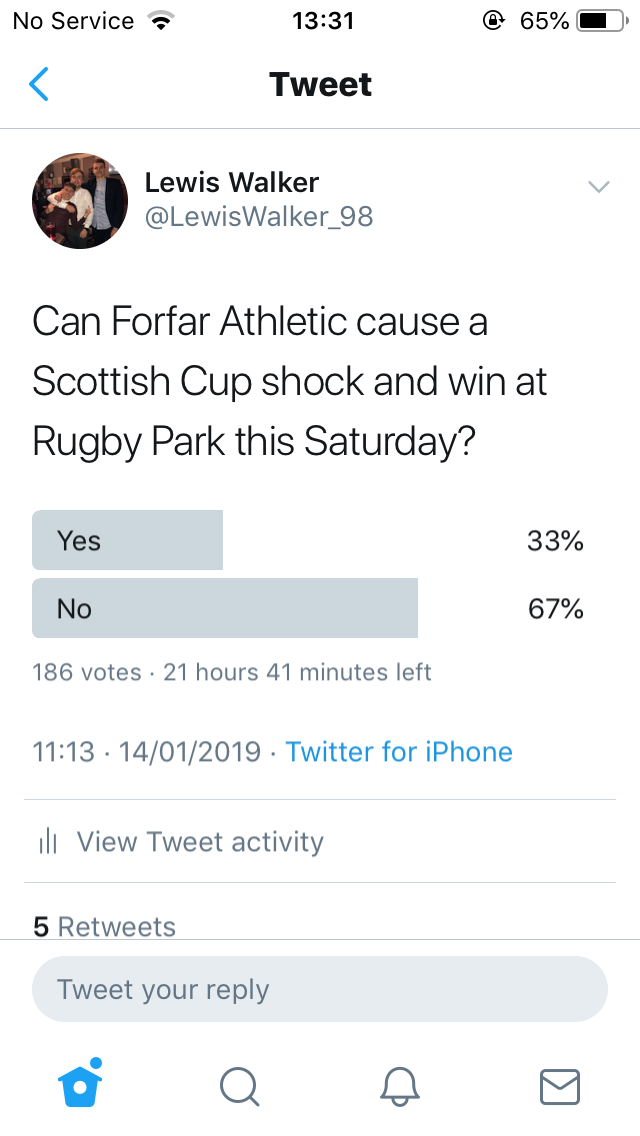Open the Notifications bell tab

[x=399, y=1086]
